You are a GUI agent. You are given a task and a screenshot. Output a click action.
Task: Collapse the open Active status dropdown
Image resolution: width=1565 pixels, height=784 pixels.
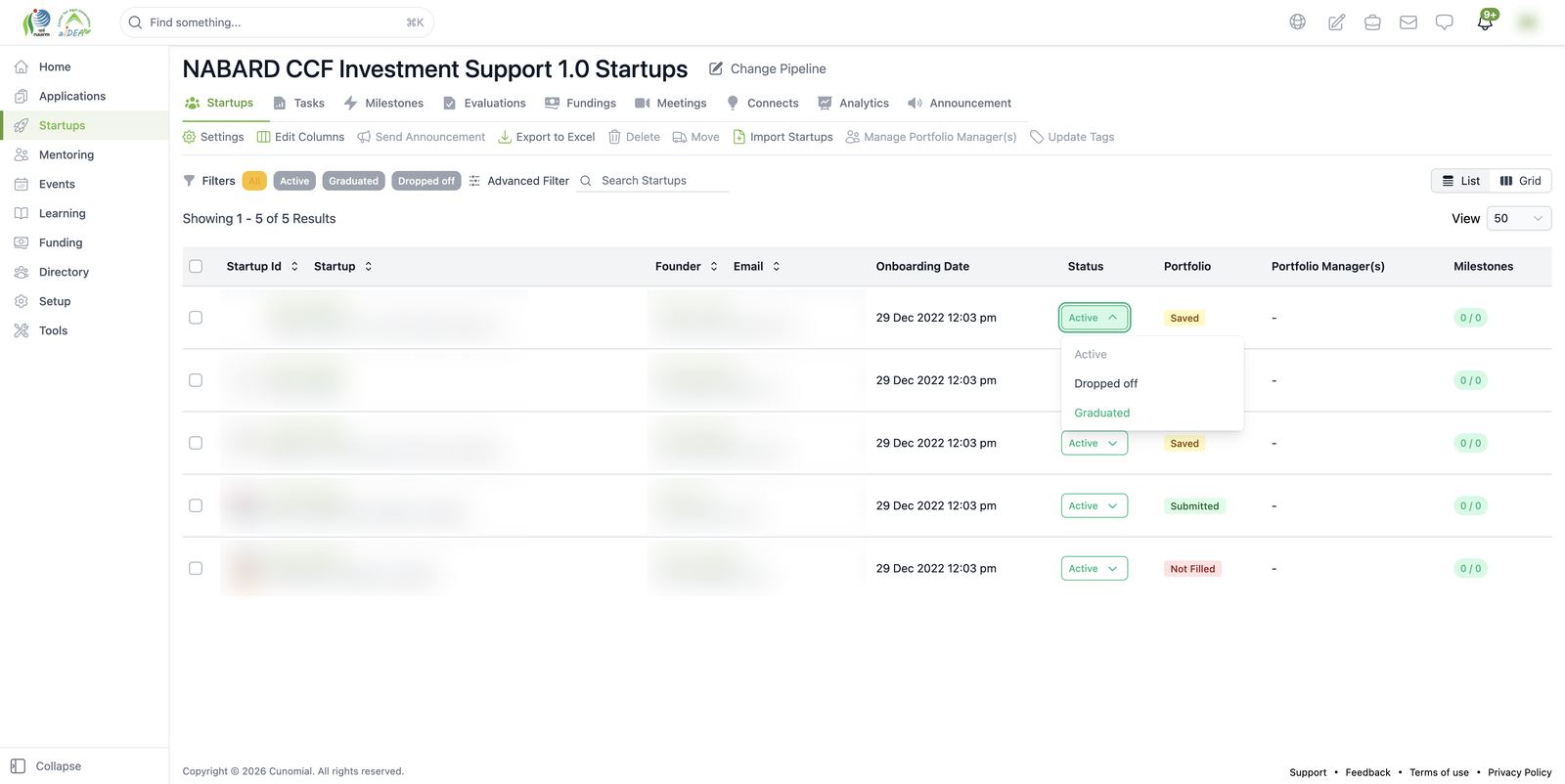tap(1095, 318)
